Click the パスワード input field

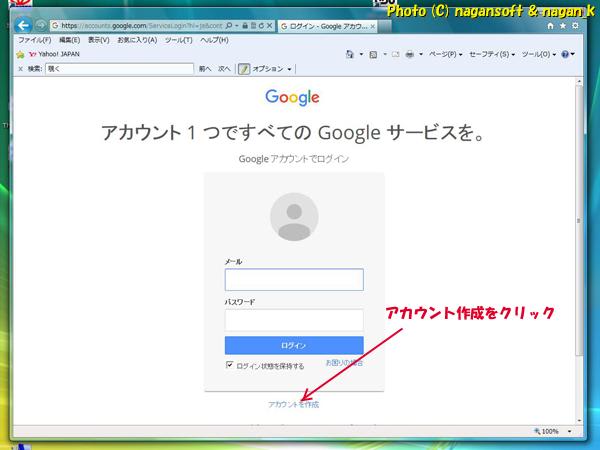(294, 320)
